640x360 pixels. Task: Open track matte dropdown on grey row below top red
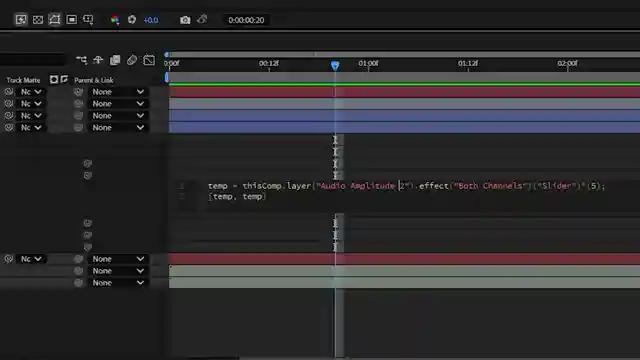tap(31, 104)
